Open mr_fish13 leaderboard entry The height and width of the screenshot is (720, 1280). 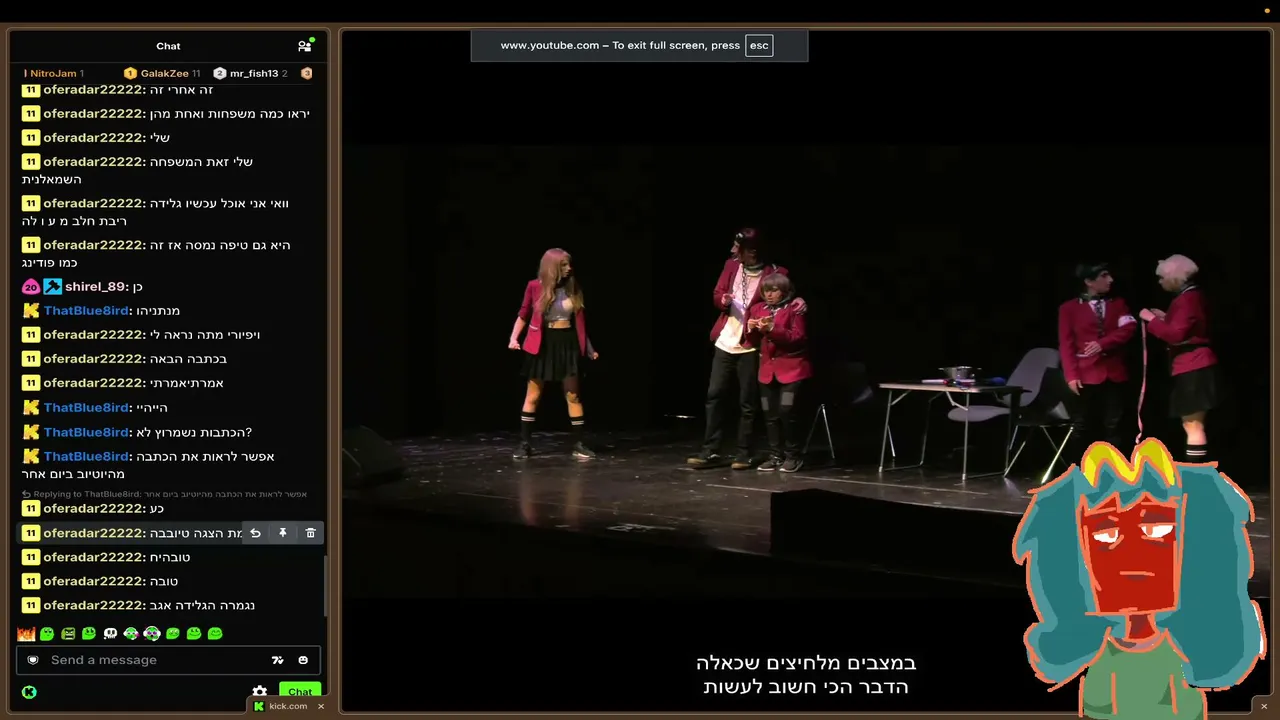250,73
